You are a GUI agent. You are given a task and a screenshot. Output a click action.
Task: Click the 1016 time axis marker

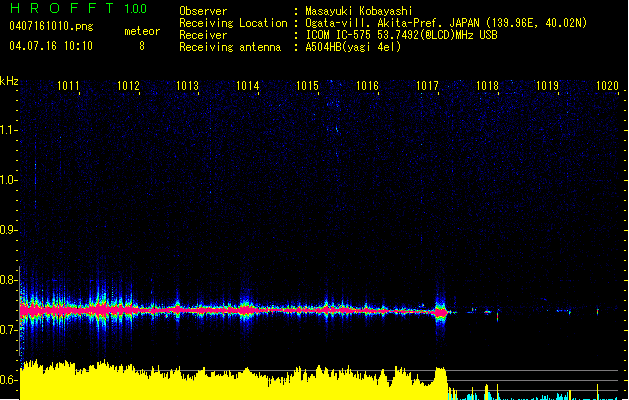[x=367, y=86]
